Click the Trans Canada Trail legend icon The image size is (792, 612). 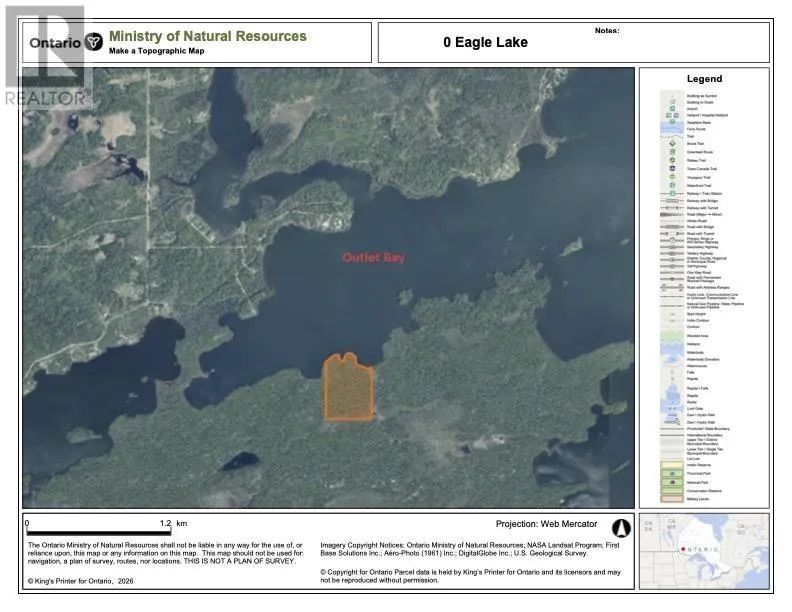click(x=672, y=168)
